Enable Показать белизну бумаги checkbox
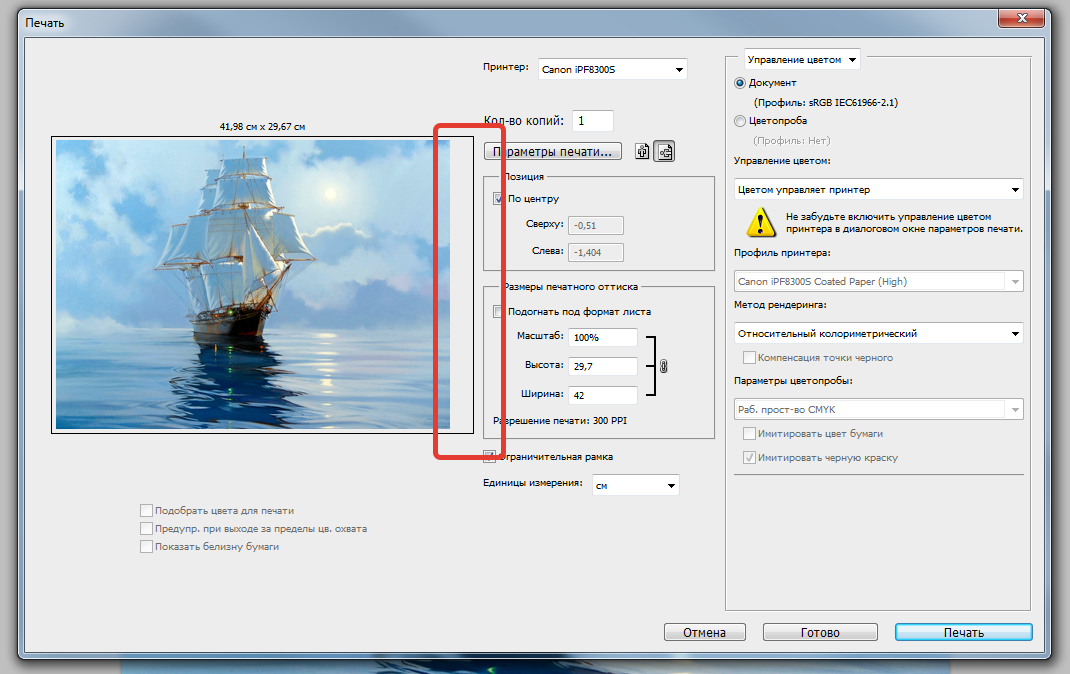The height and width of the screenshot is (674, 1070). (x=146, y=546)
